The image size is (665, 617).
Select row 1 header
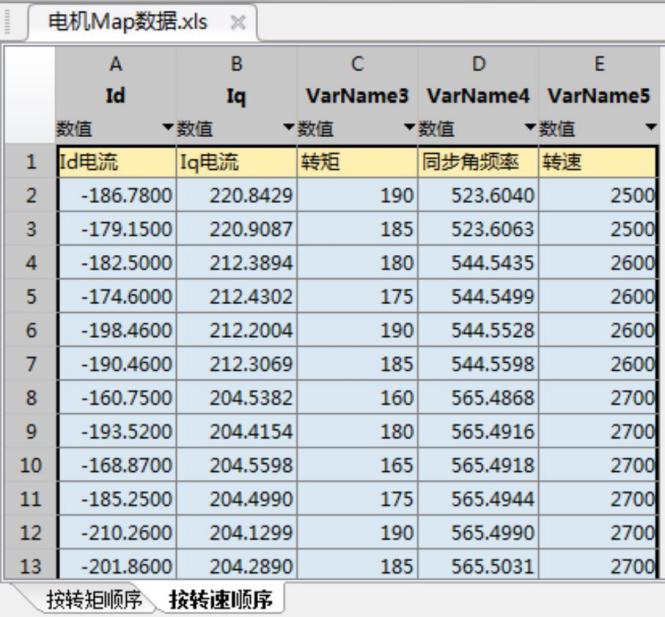pos(29,162)
